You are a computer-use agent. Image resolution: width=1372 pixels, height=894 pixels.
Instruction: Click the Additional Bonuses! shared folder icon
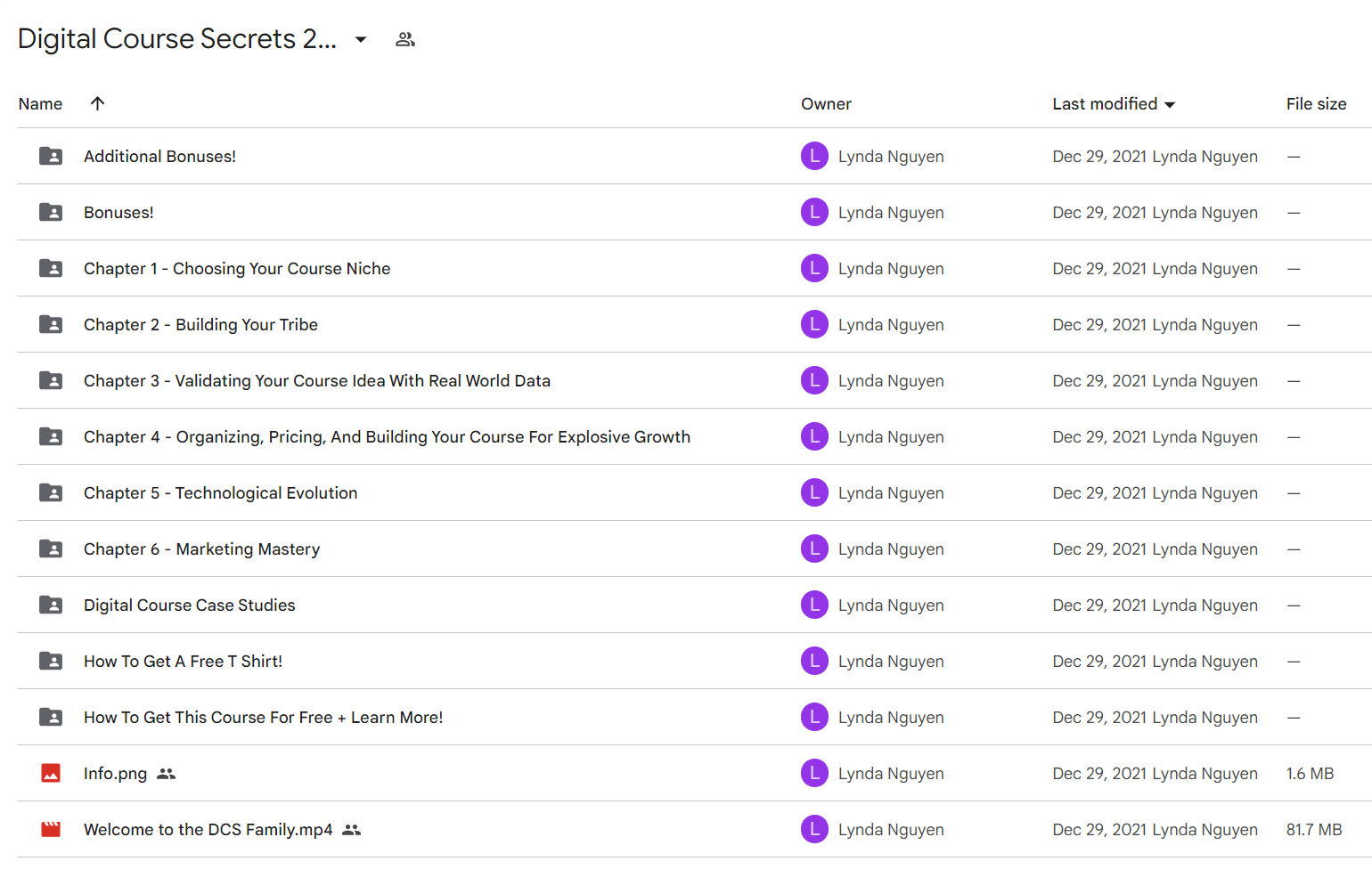click(x=51, y=156)
